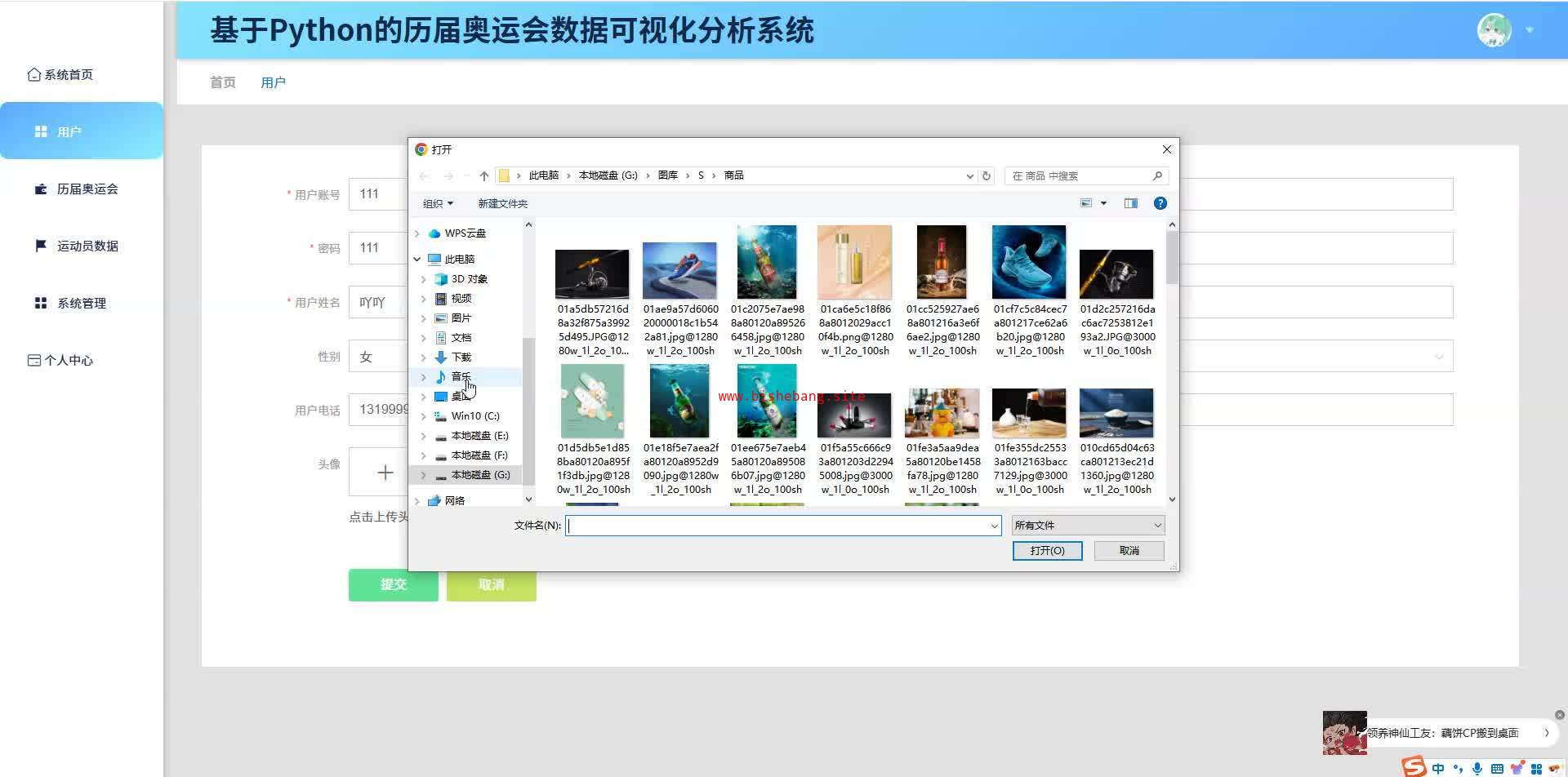
Task: Toggle the preview pane icon
Action: [1131, 203]
